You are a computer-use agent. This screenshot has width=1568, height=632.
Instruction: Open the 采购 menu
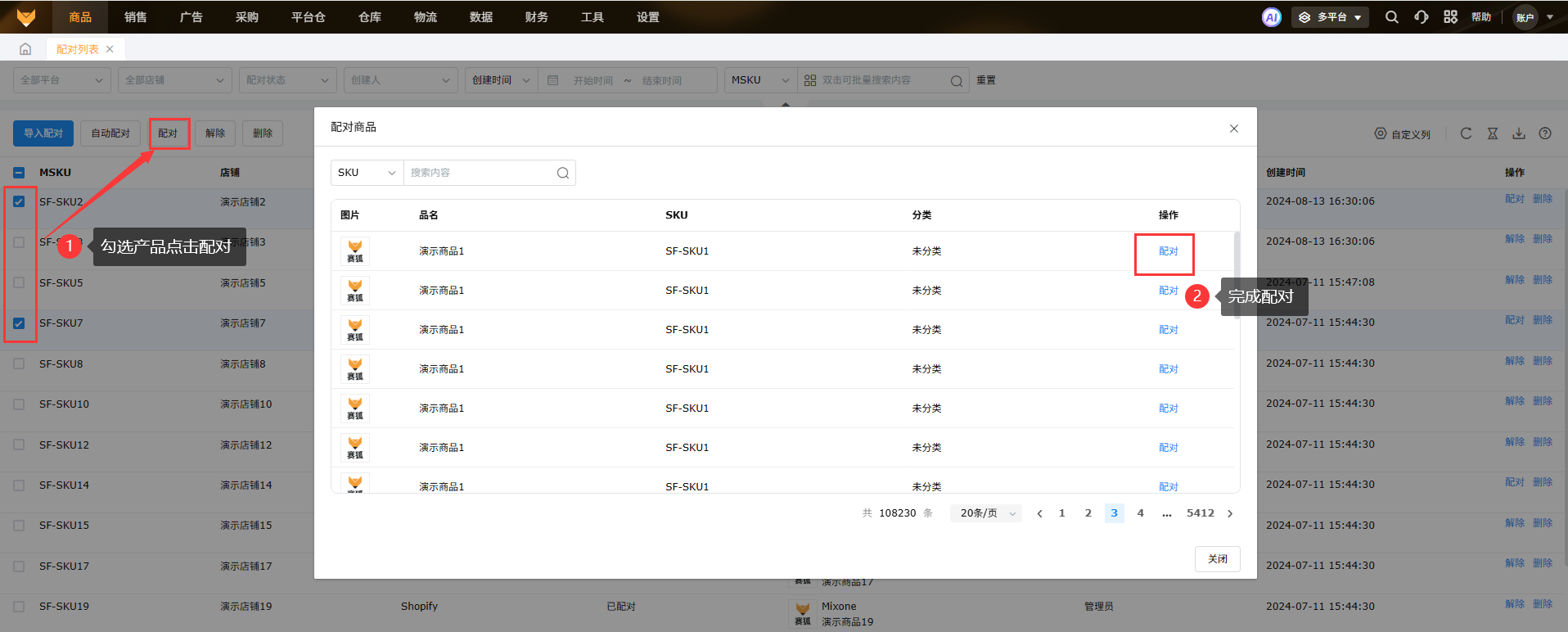(x=247, y=17)
